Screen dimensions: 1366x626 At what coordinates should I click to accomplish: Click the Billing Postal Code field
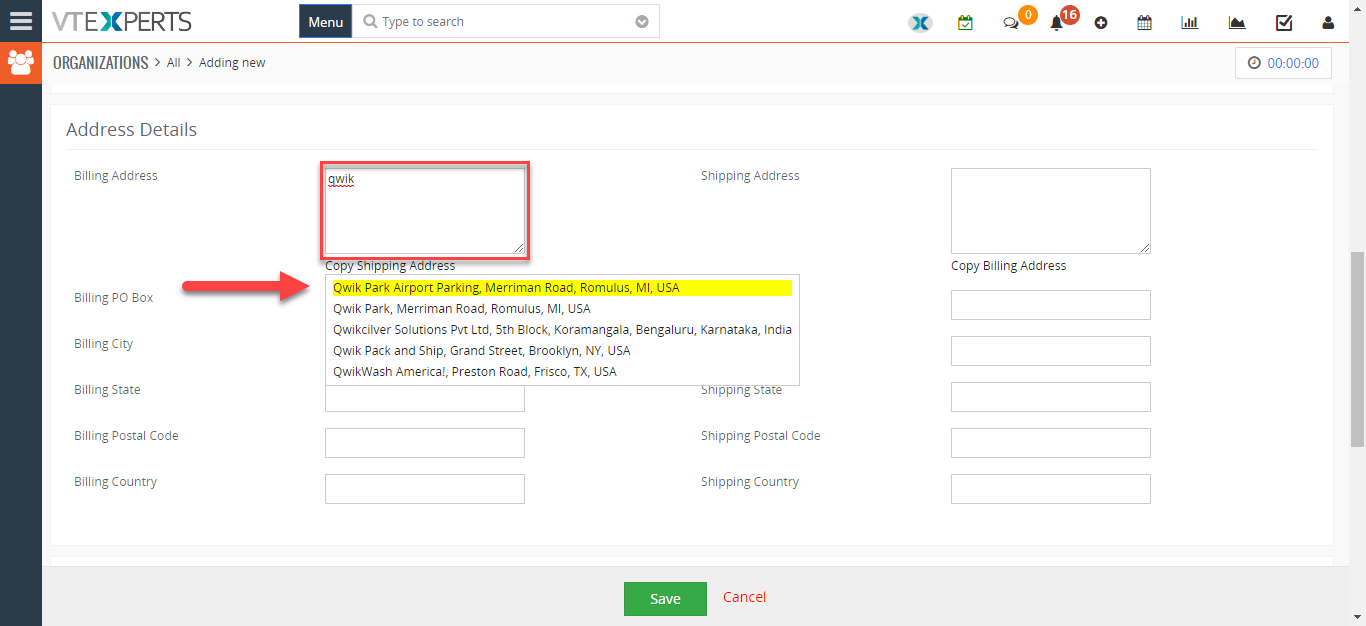tap(425, 443)
